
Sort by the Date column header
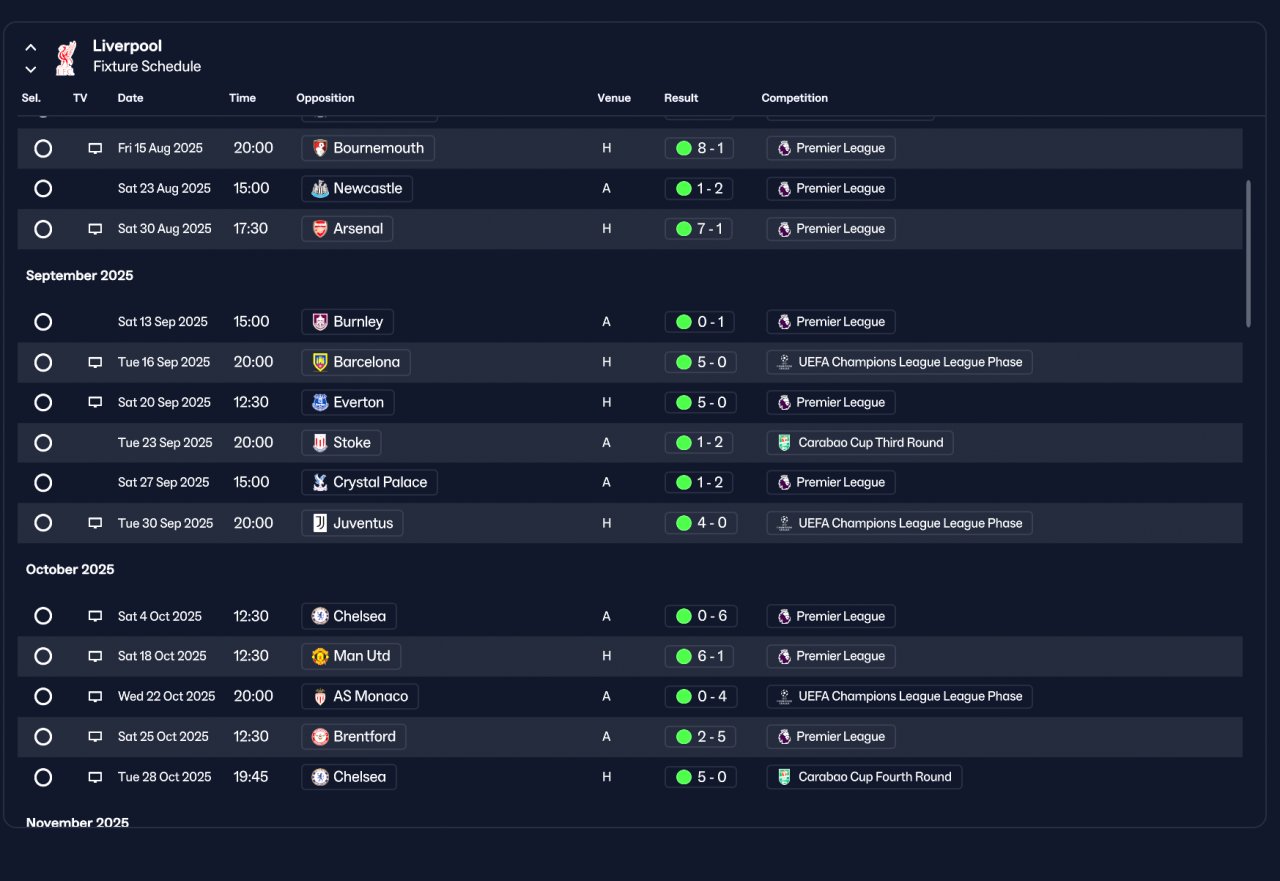(x=130, y=98)
